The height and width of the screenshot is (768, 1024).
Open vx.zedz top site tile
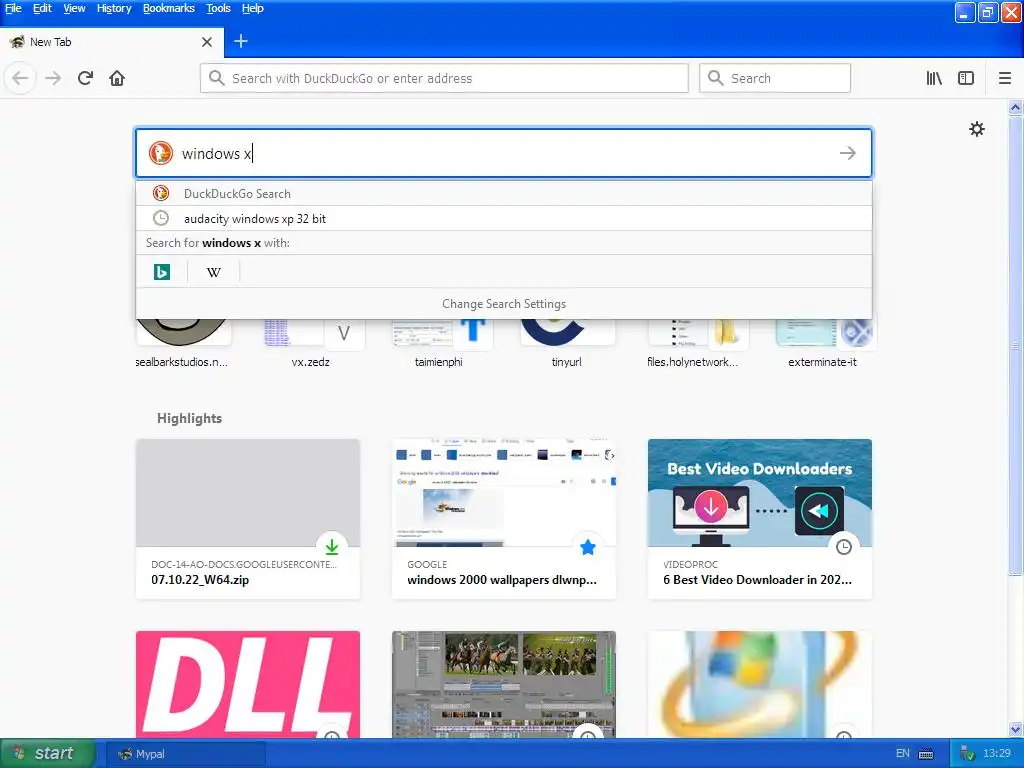pos(311,344)
